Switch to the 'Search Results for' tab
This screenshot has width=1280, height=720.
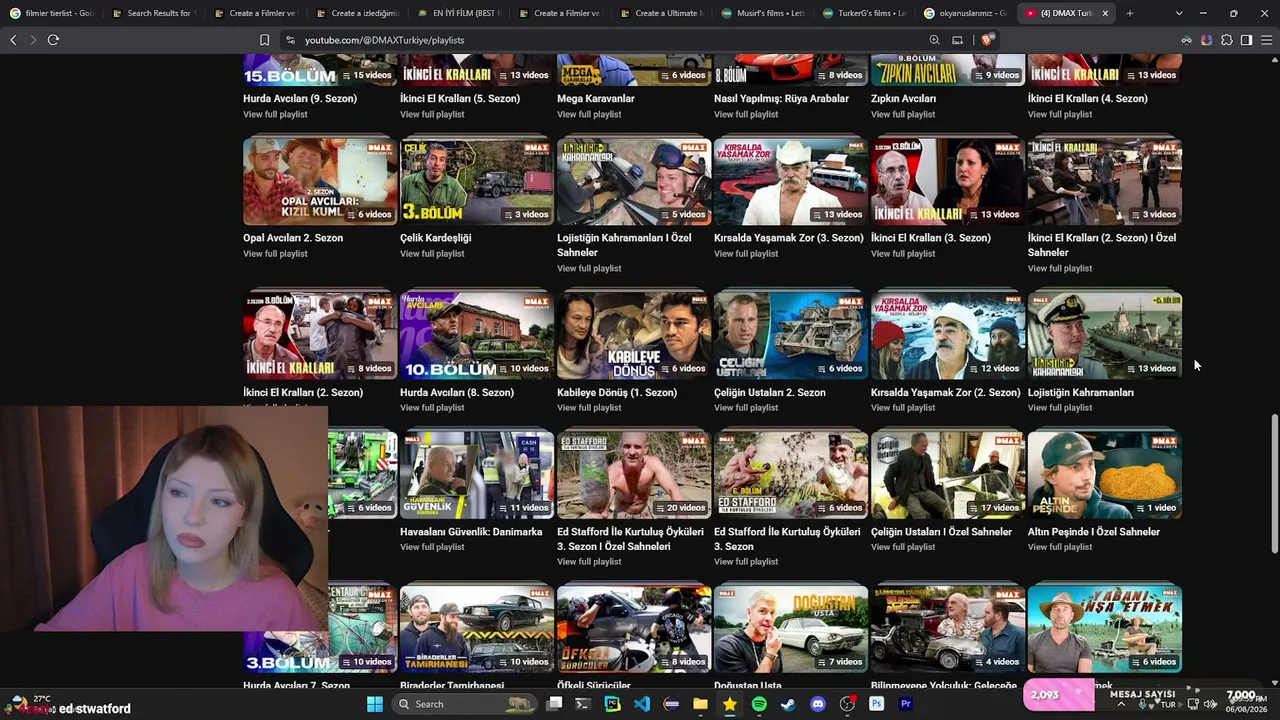[153, 13]
